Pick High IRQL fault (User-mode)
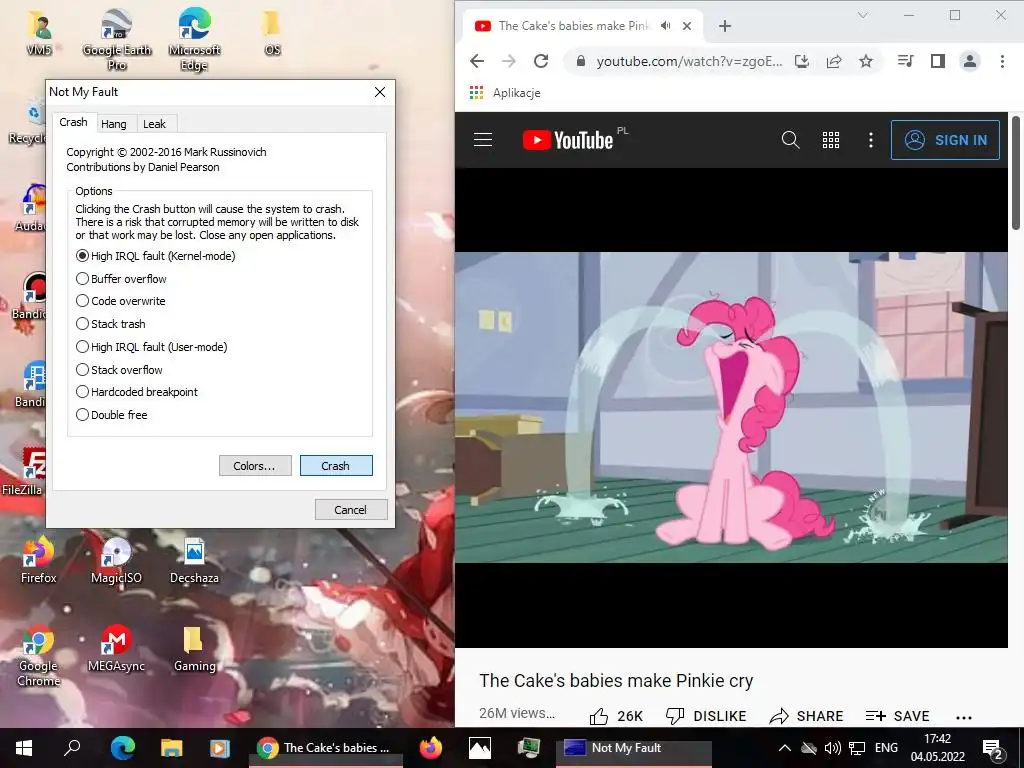Screen dimensions: 1024x768 pyautogui.click(x=152, y=347)
